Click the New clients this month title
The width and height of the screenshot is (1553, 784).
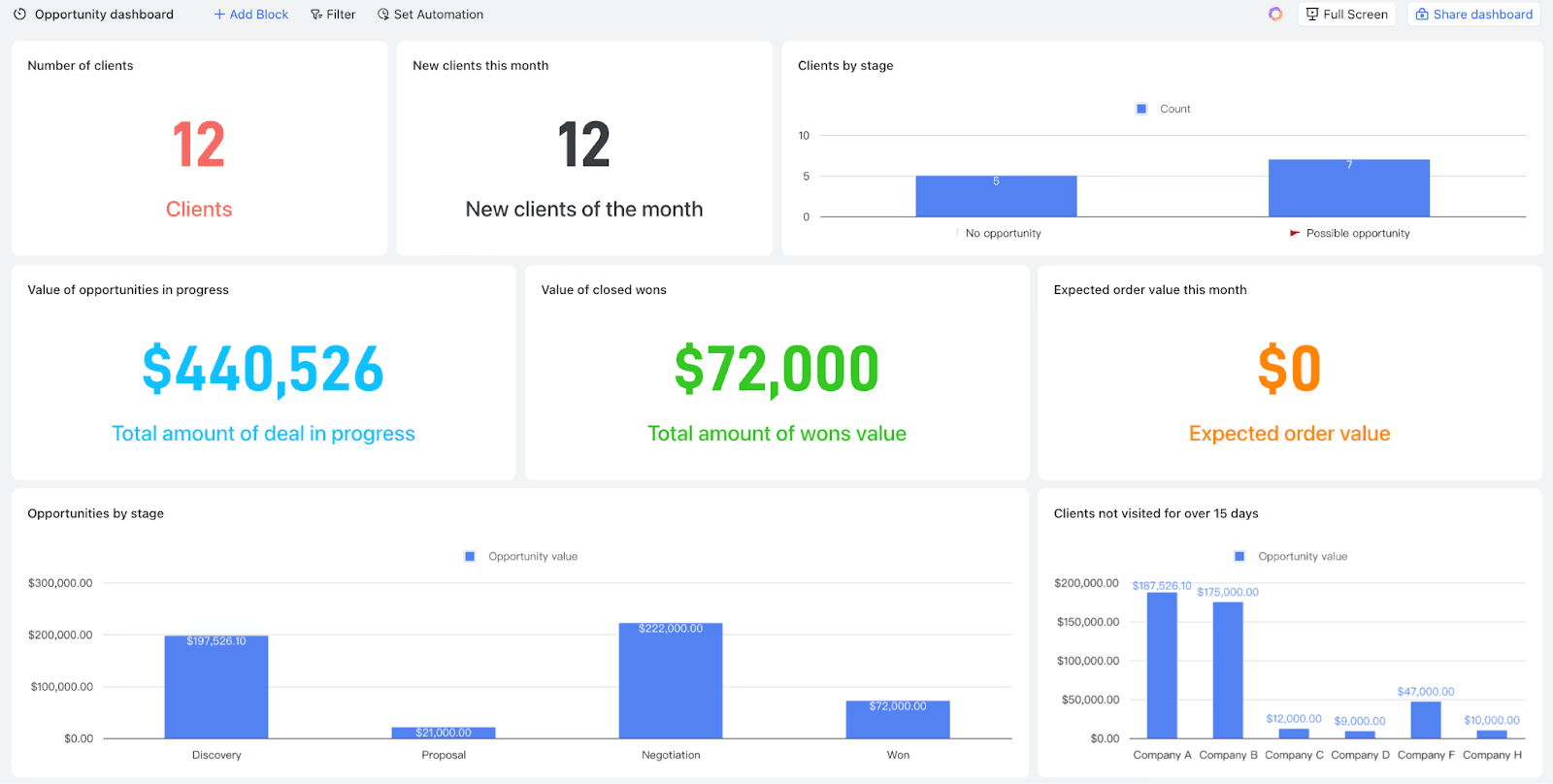click(480, 65)
